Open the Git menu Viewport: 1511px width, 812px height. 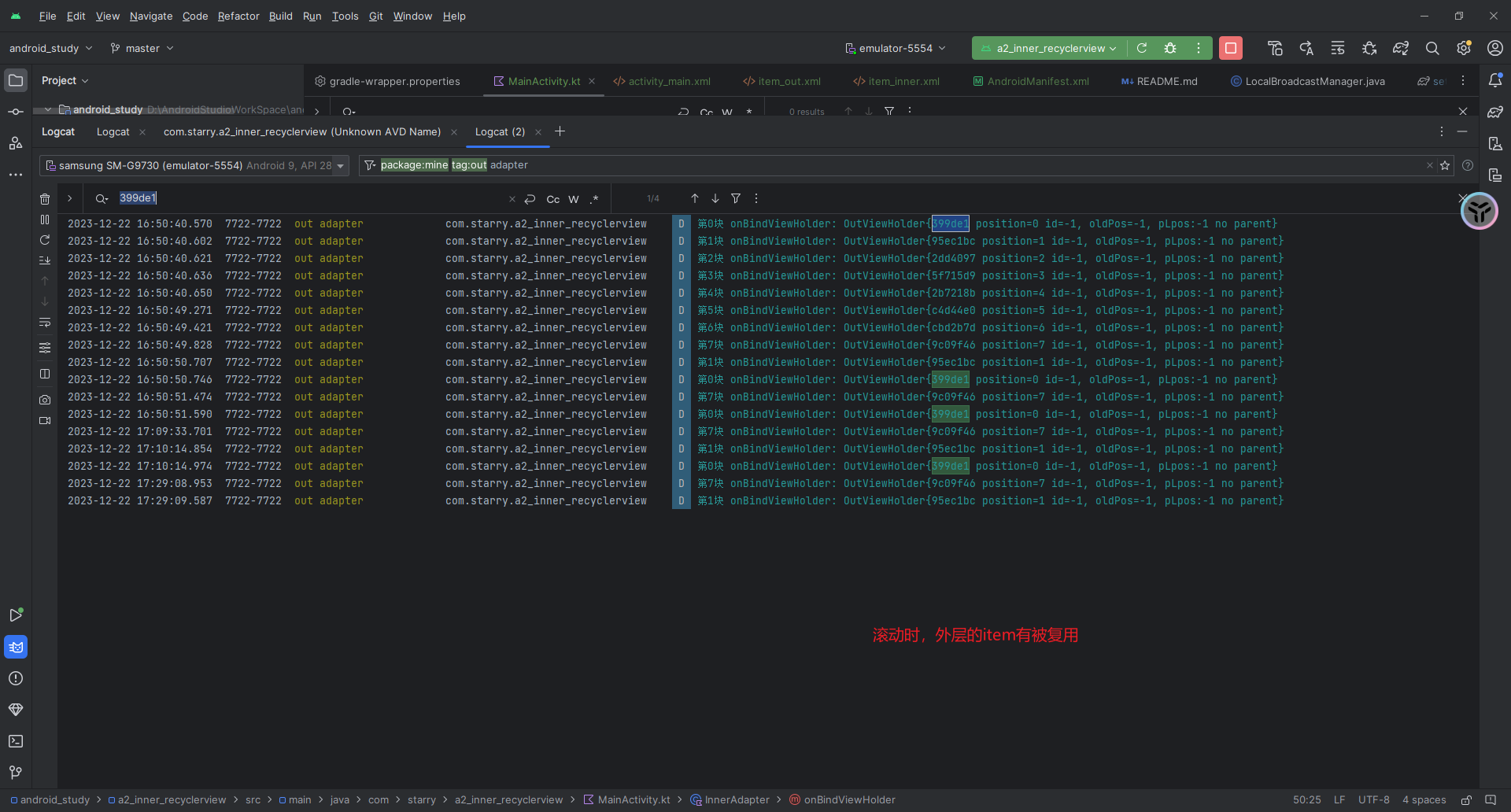coord(375,16)
